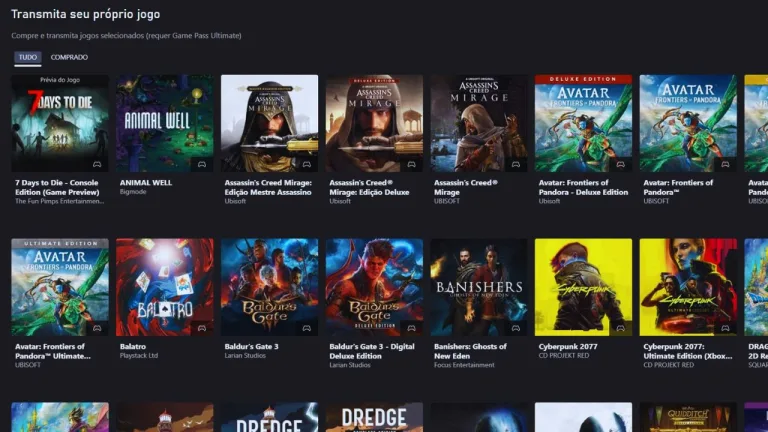Click controller icon on Cyberpunk 2077 cover
Screen dimensions: 768x432
click(x=621, y=328)
